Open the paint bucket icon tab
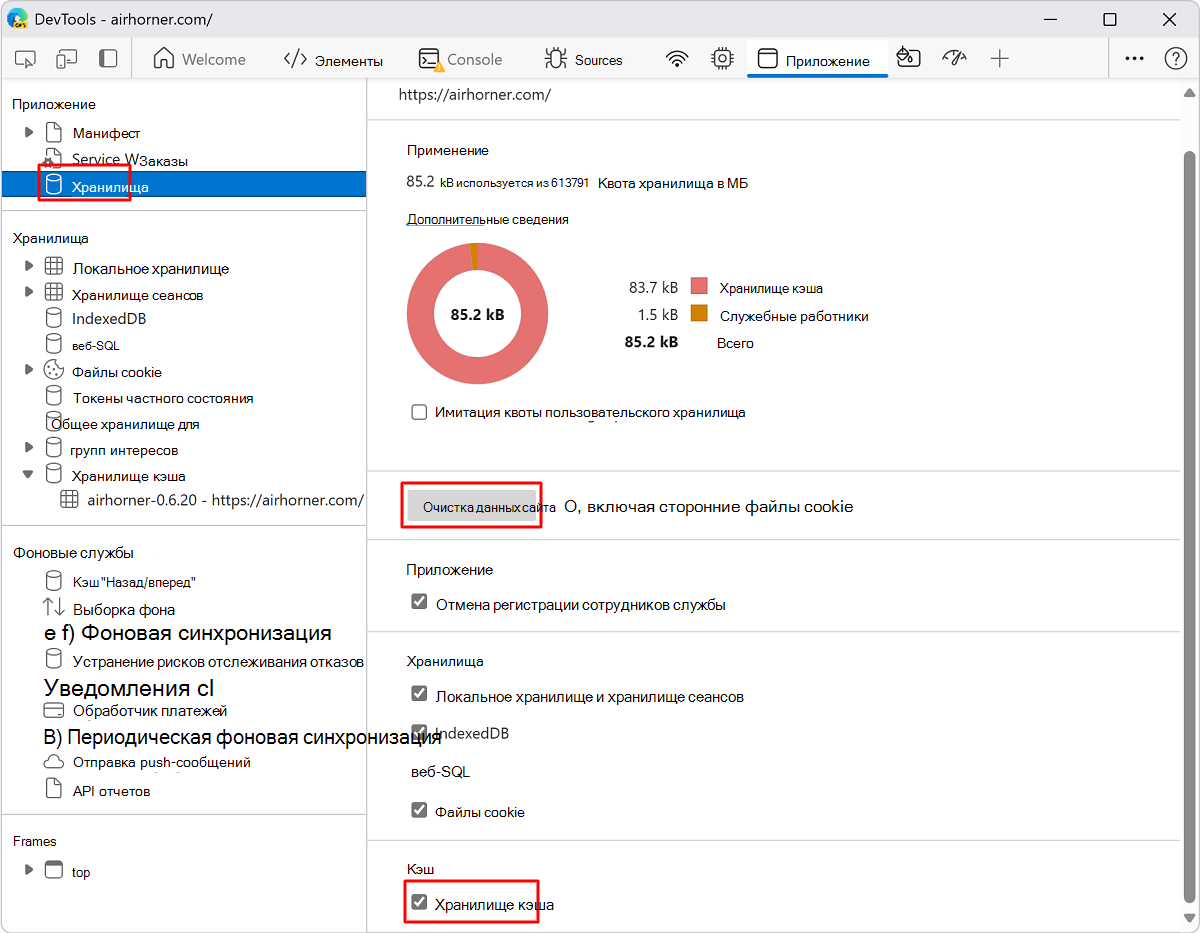 (x=908, y=59)
